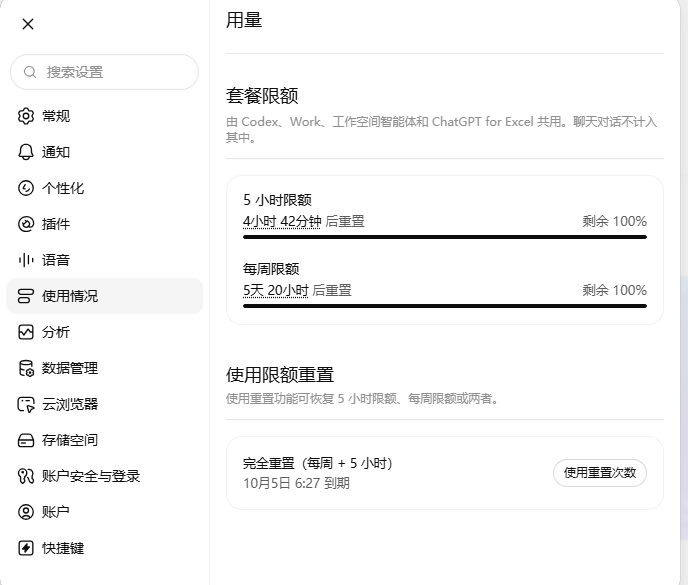
Task: Click the 使用重置次数 button
Action: pos(600,473)
